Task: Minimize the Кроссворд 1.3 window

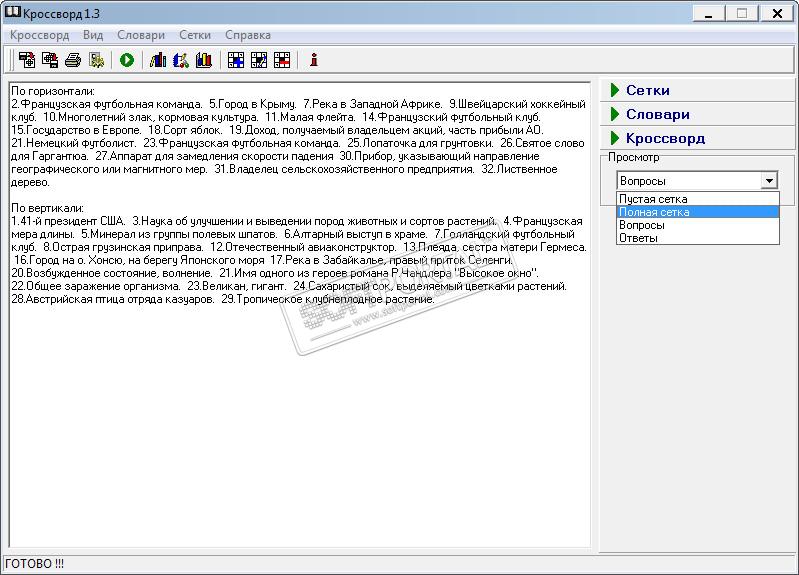Action: click(x=708, y=13)
